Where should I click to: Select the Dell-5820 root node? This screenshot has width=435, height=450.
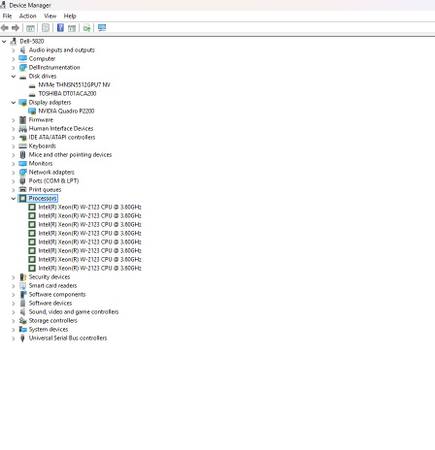(x=32, y=41)
